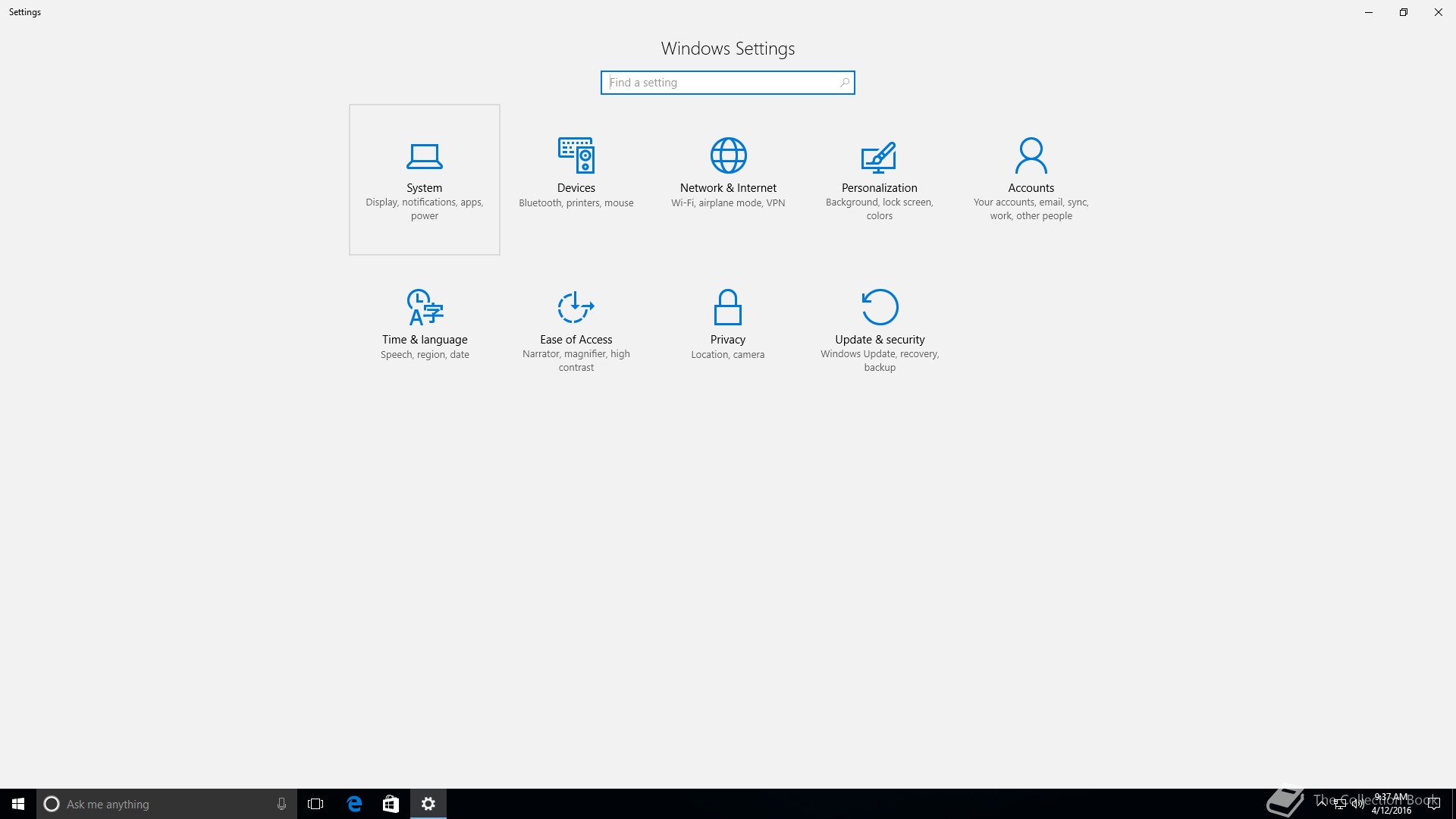Viewport: 1456px width, 819px height.
Task: Click the Cortana microphone icon
Action: [x=281, y=804]
